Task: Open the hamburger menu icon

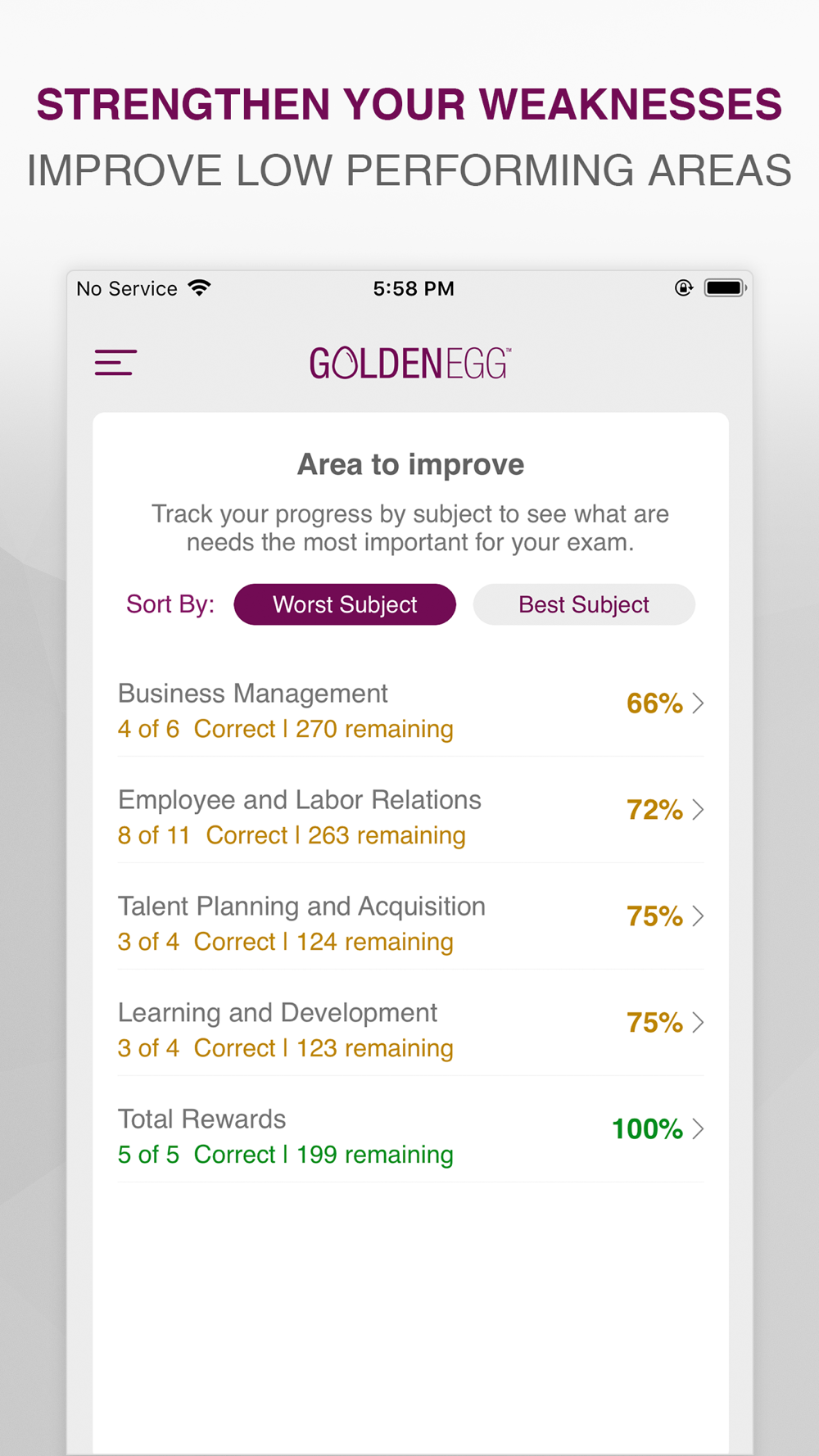Action: [x=115, y=363]
